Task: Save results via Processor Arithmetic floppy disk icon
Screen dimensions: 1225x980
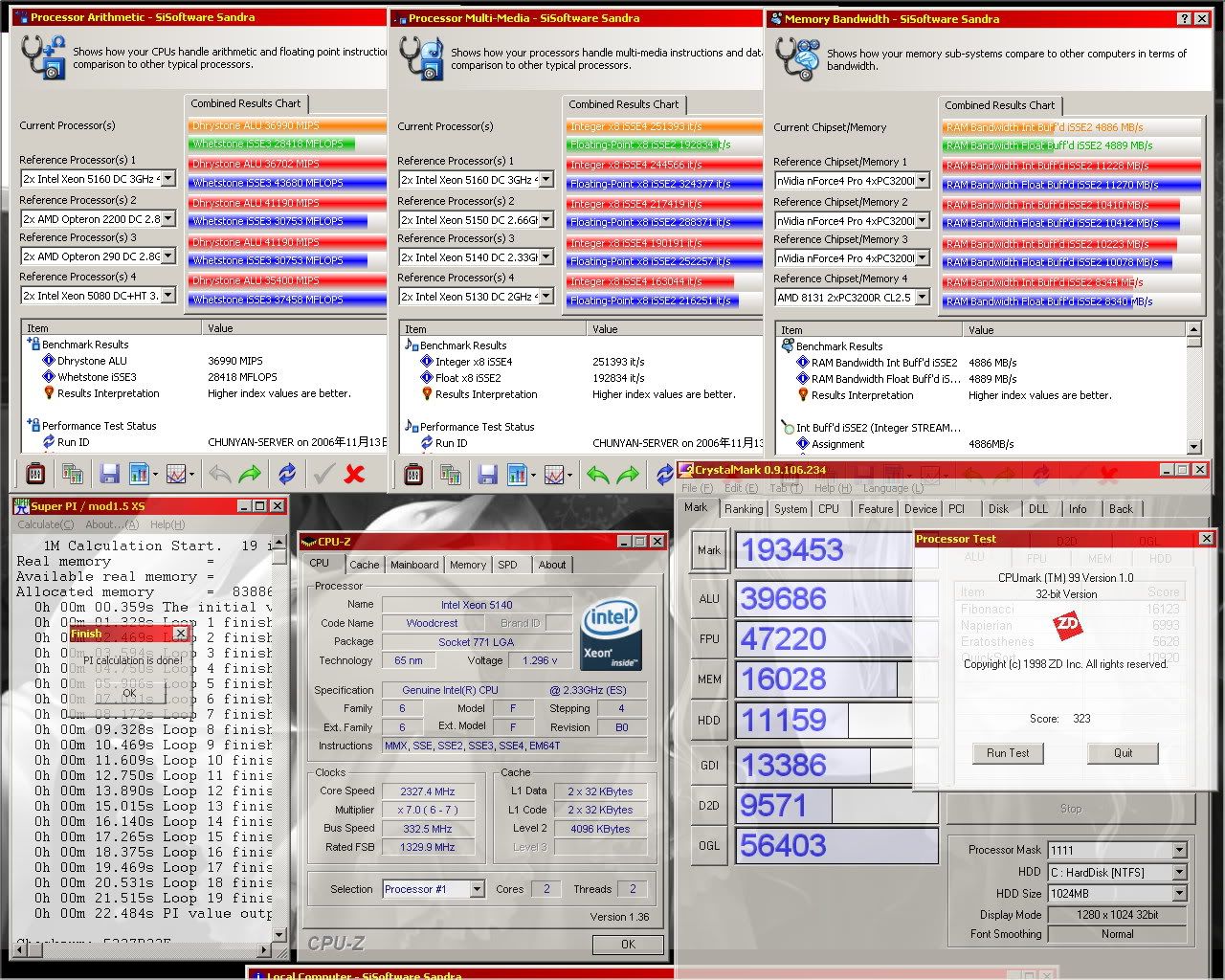Action: (109, 474)
